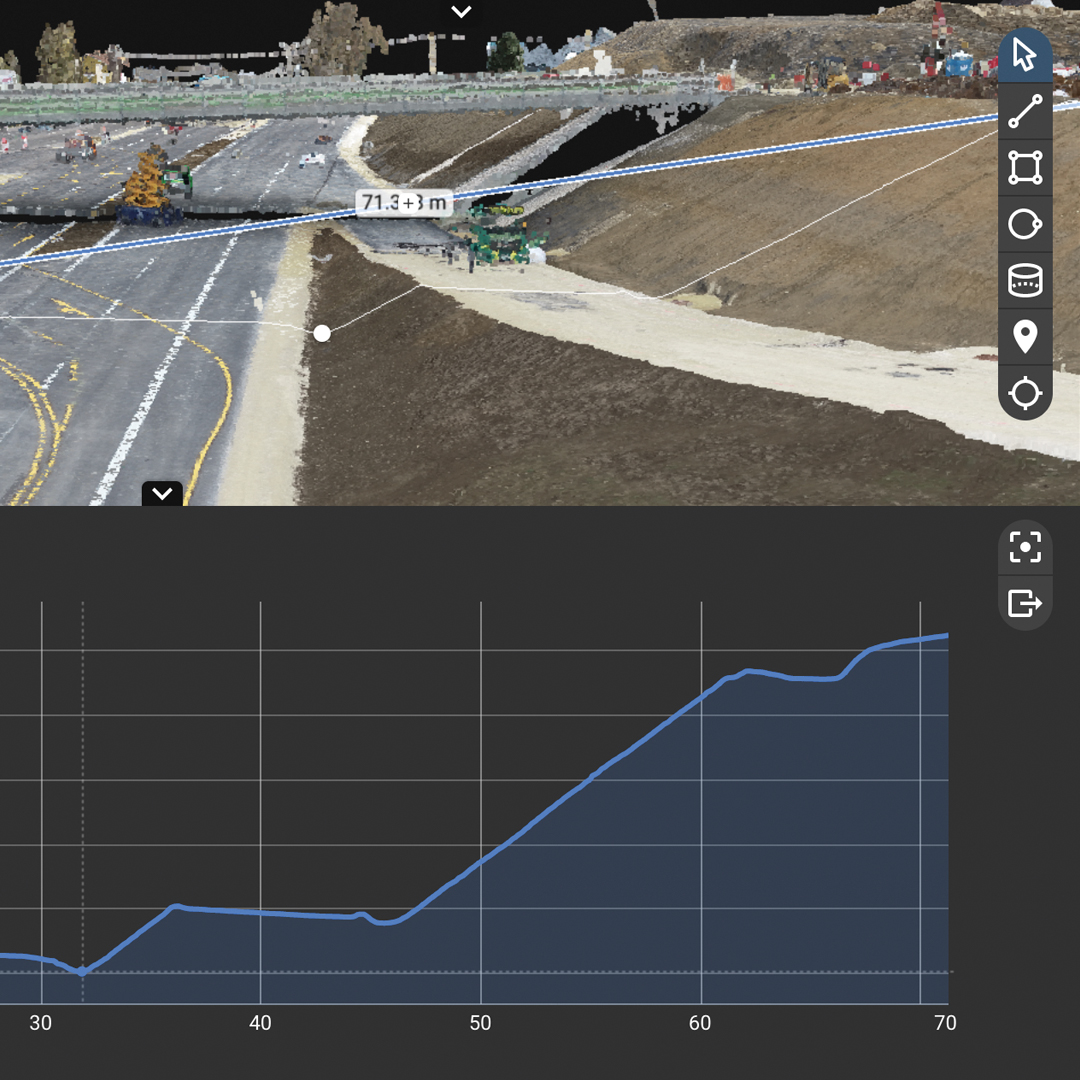The height and width of the screenshot is (1080, 1080).
Task: Click the 50 tick on distance axis
Action: (x=481, y=1023)
